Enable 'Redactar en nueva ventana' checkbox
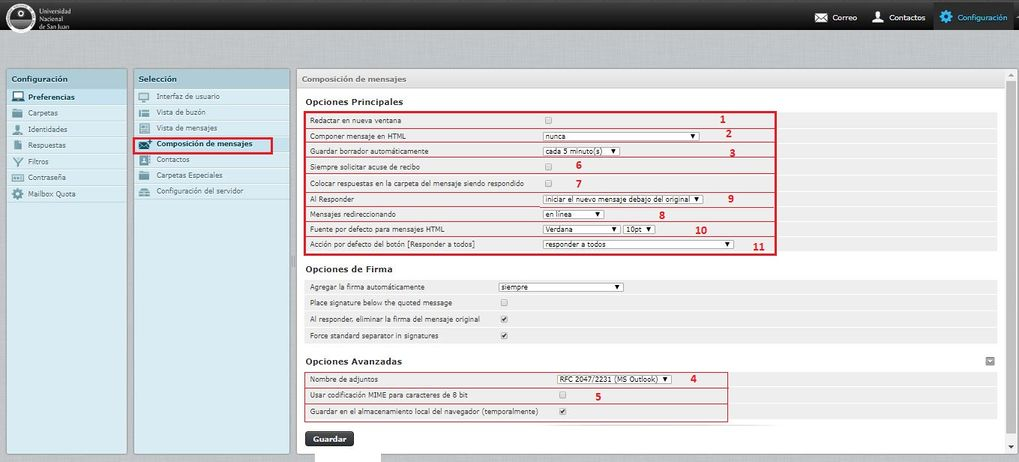This screenshot has height=462, width=1019. (548, 119)
